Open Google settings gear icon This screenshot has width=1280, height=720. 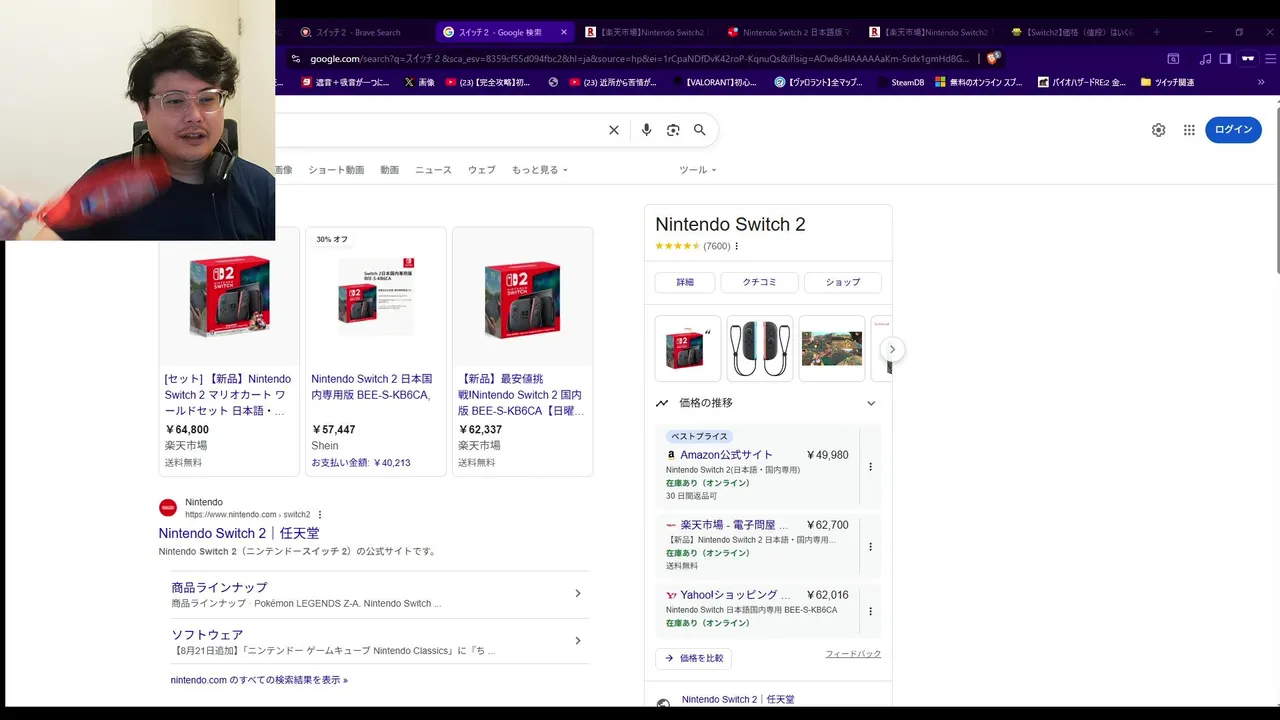point(1158,130)
